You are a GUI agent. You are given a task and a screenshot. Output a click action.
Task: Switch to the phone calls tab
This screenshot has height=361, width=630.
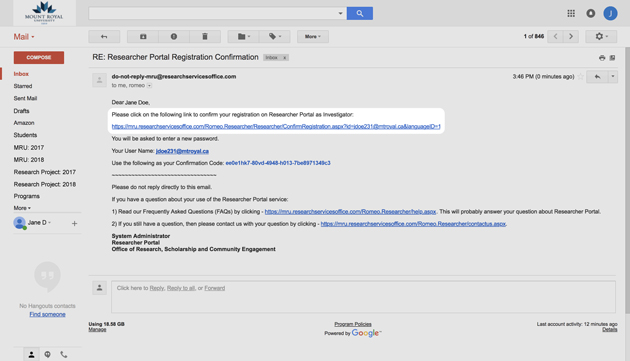coord(63,355)
